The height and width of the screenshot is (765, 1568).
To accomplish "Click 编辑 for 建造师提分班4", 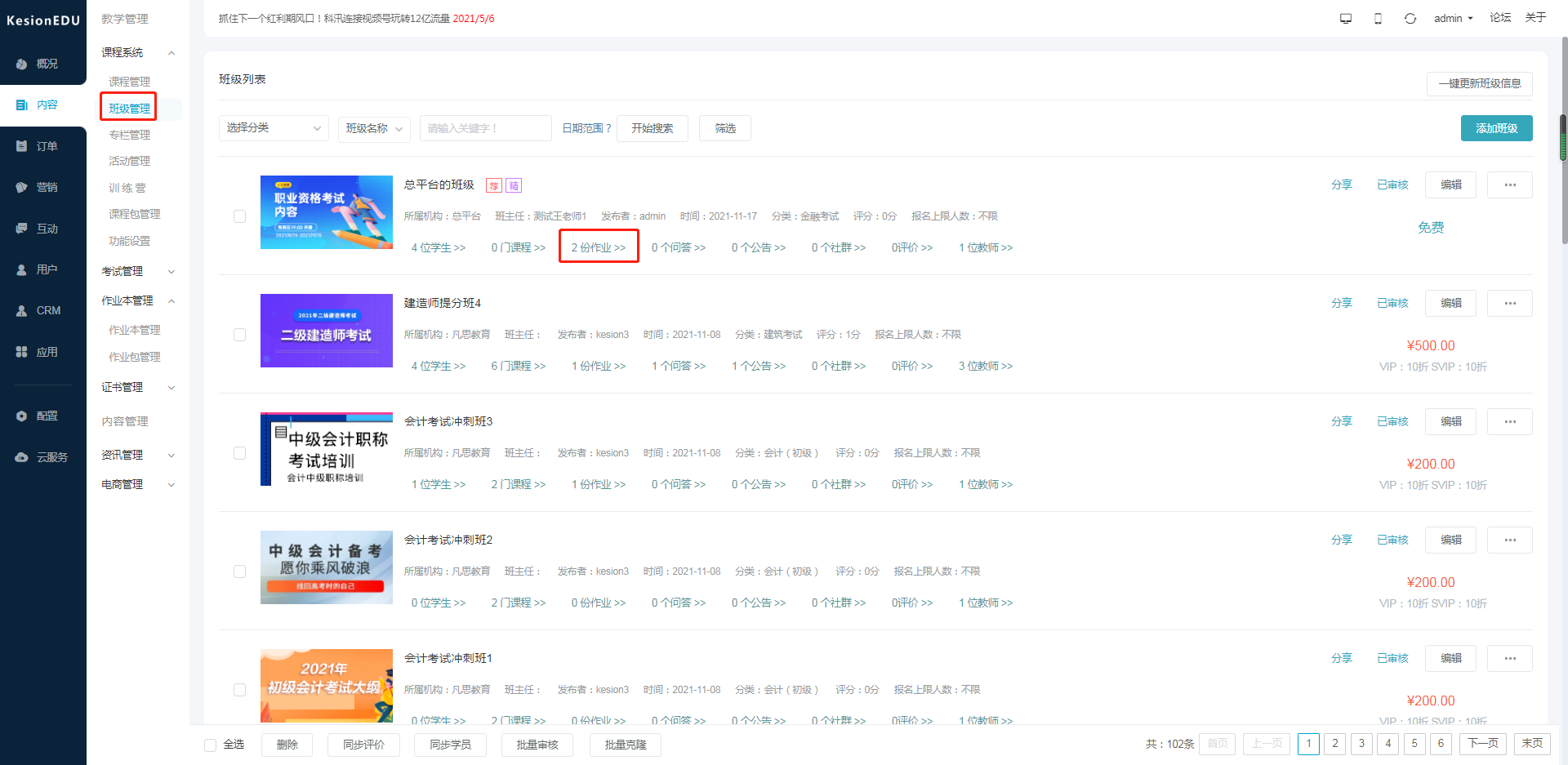I will coord(1451,303).
